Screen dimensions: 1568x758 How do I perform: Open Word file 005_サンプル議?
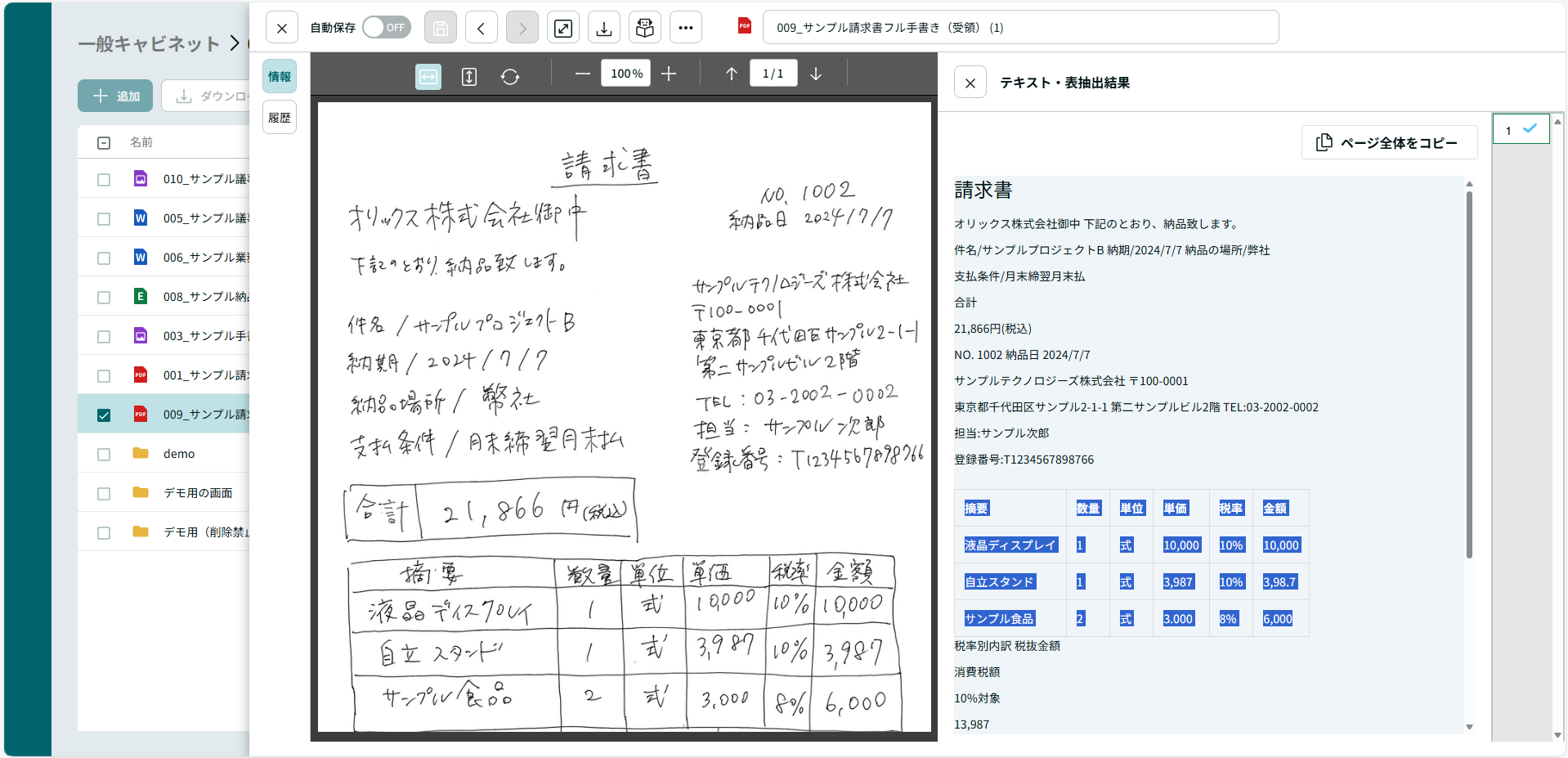(206, 218)
